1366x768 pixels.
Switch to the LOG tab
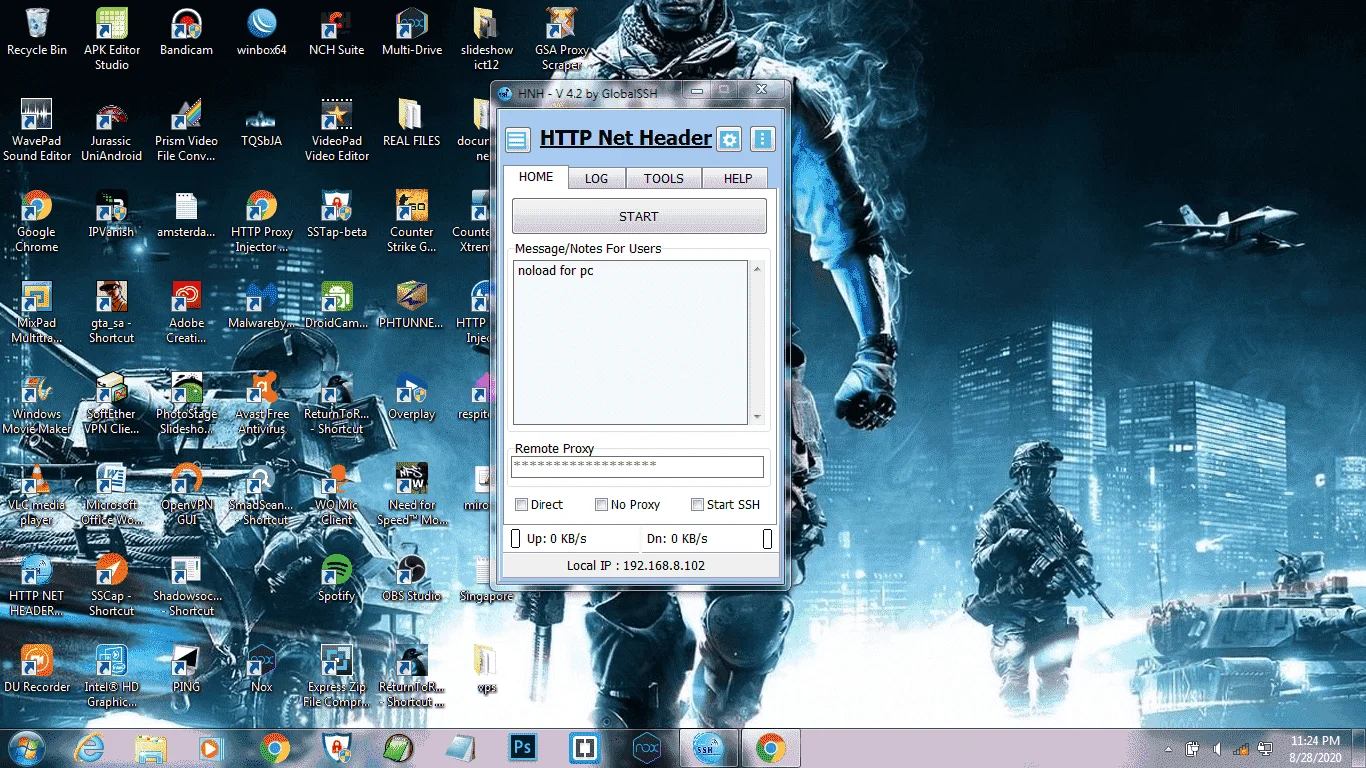[597, 179]
